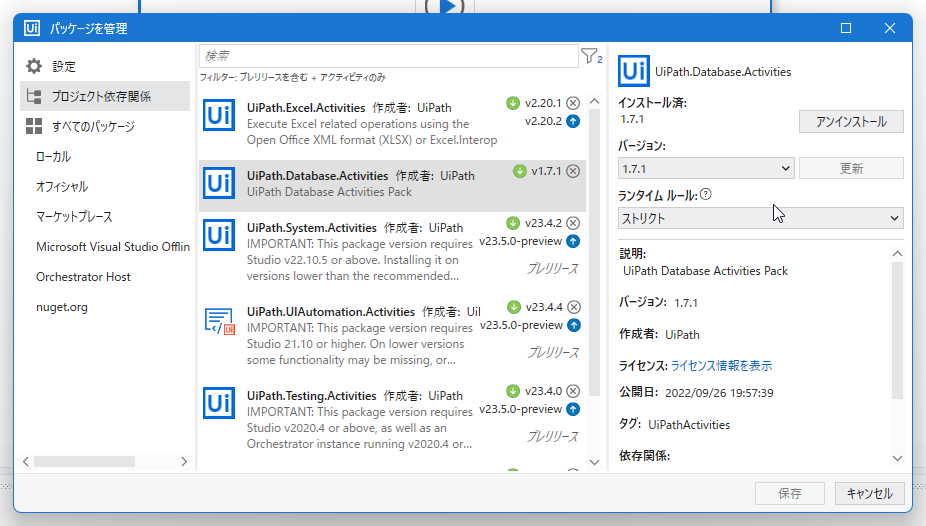
Task: Select Microsoft Visual Studio Offline source
Action: click(x=113, y=247)
